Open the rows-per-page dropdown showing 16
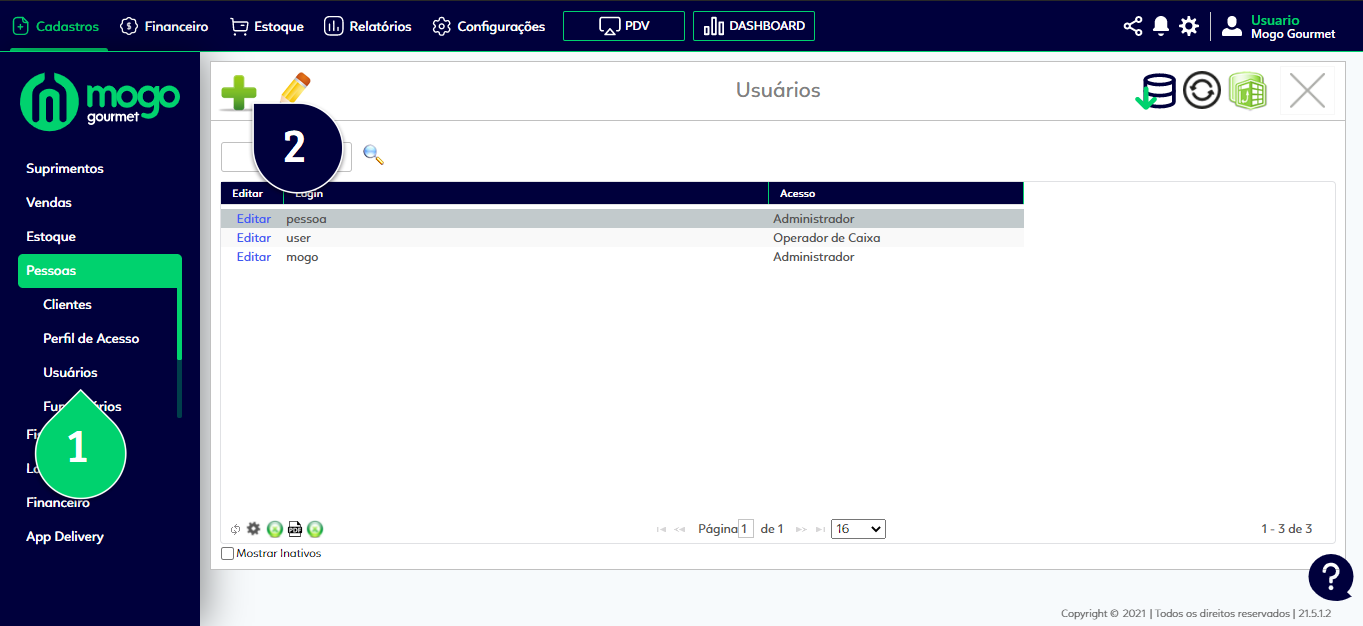Screen dimensions: 1363x626 [x=858, y=529]
